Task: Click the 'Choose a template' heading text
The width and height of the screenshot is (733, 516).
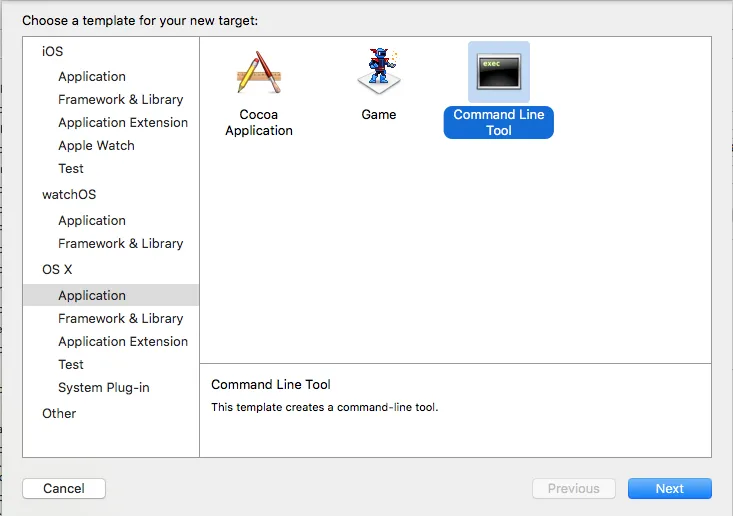Action: [140, 21]
